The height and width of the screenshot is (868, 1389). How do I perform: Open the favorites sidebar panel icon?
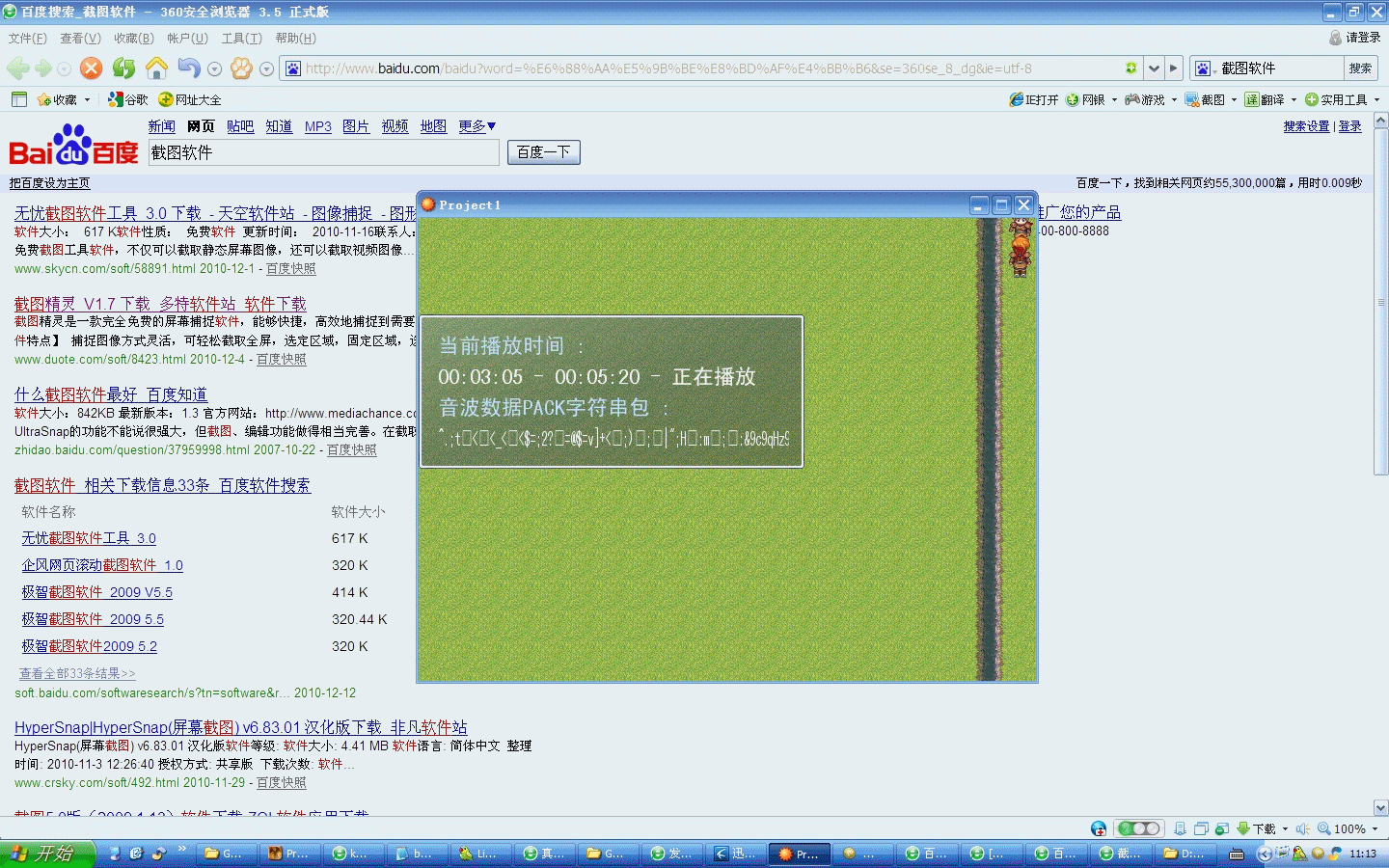point(18,99)
